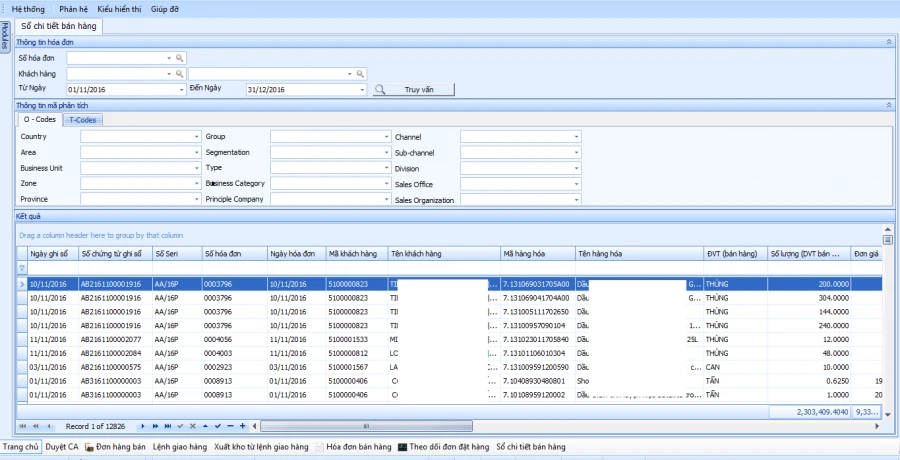Go to last record in navigator

pos(168,426)
